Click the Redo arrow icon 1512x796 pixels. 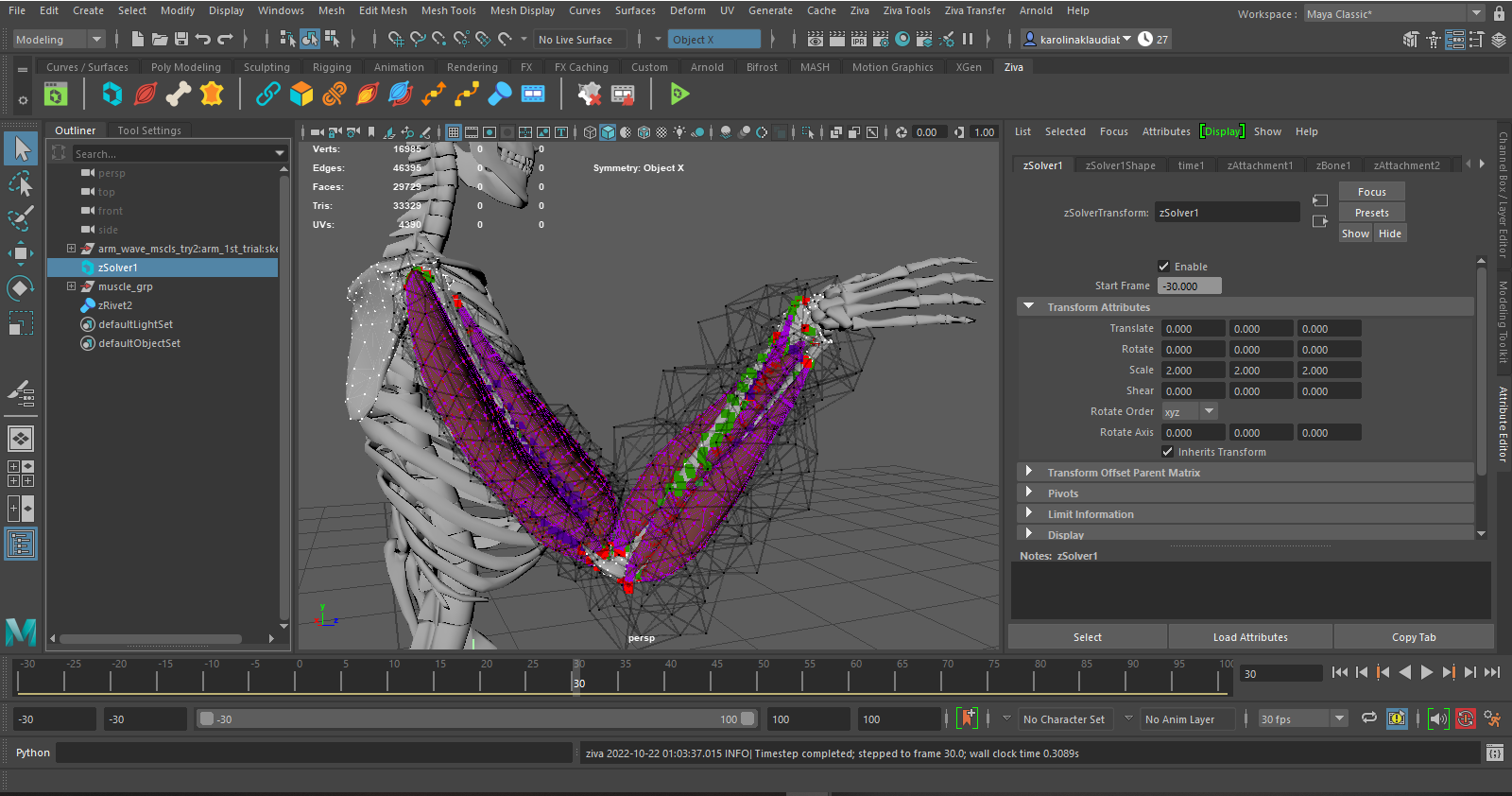[225, 39]
